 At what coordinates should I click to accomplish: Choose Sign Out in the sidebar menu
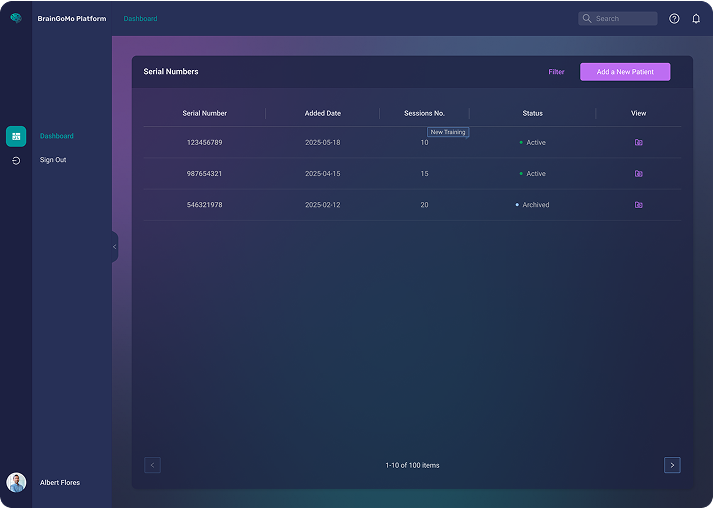(x=53, y=160)
